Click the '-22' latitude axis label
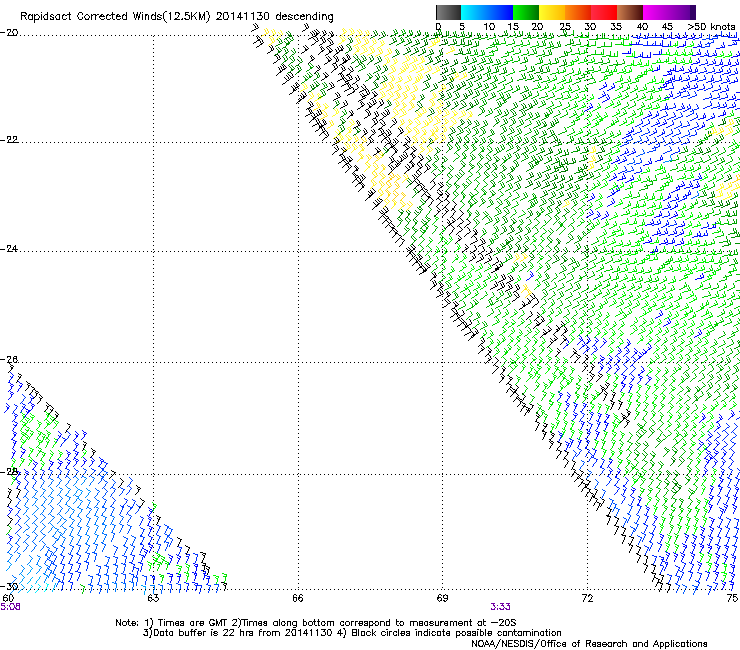740x650 pixels. [x=9, y=140]
